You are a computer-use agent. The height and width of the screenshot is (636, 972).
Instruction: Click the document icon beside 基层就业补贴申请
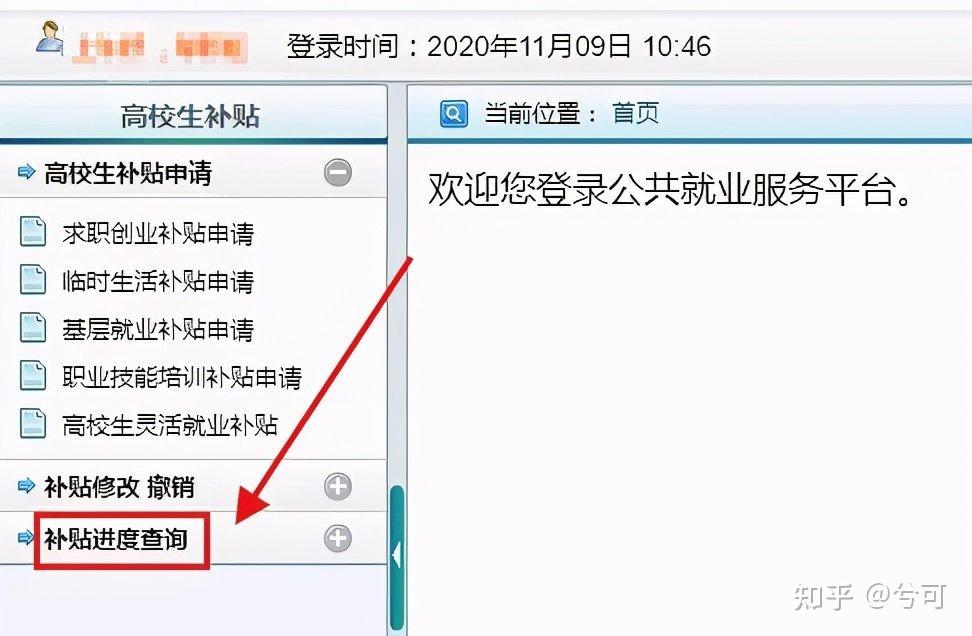(x=33, y=328)
